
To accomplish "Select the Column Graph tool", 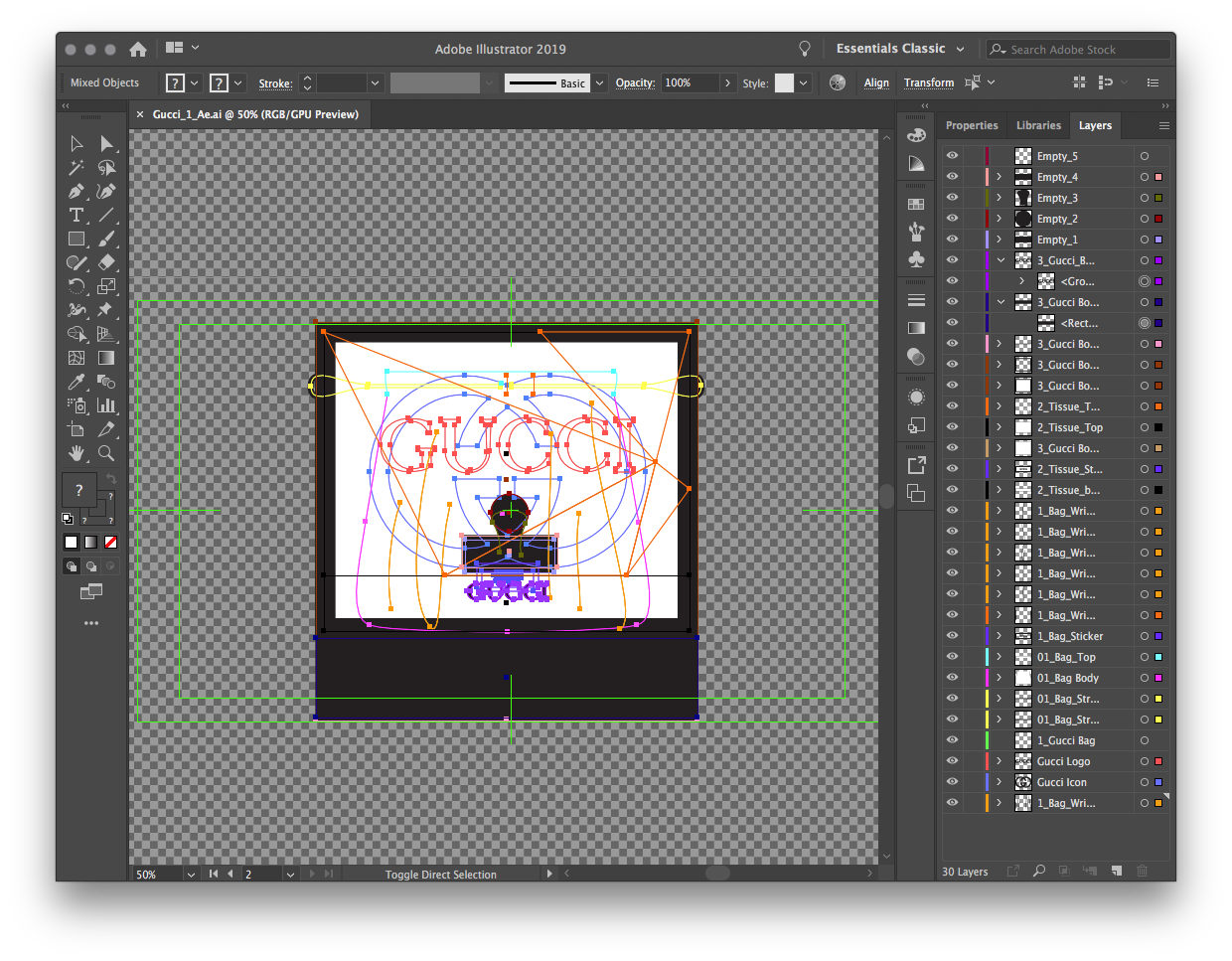I will (106, 406).
